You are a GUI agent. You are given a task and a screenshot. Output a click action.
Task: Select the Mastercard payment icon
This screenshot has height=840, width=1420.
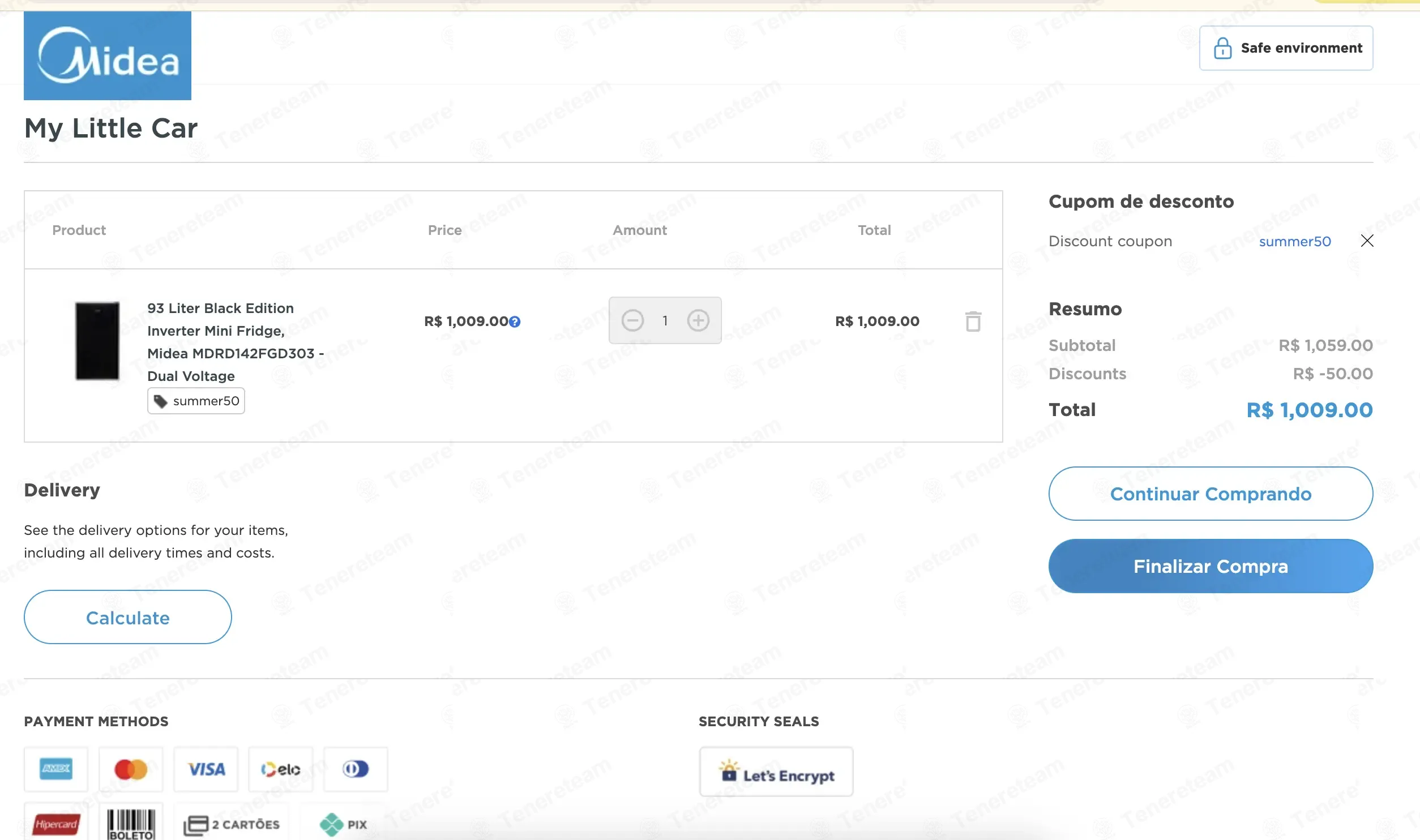pyautogui.click(x=131, y=769)
